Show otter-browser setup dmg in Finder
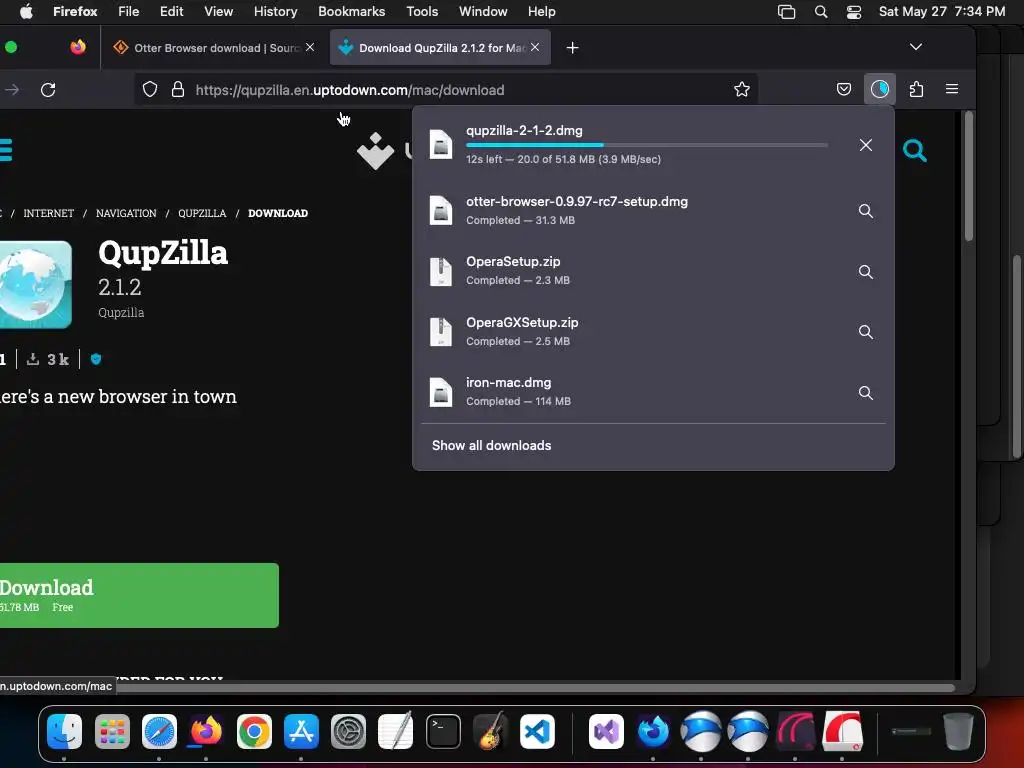 (x=865, y=211)
